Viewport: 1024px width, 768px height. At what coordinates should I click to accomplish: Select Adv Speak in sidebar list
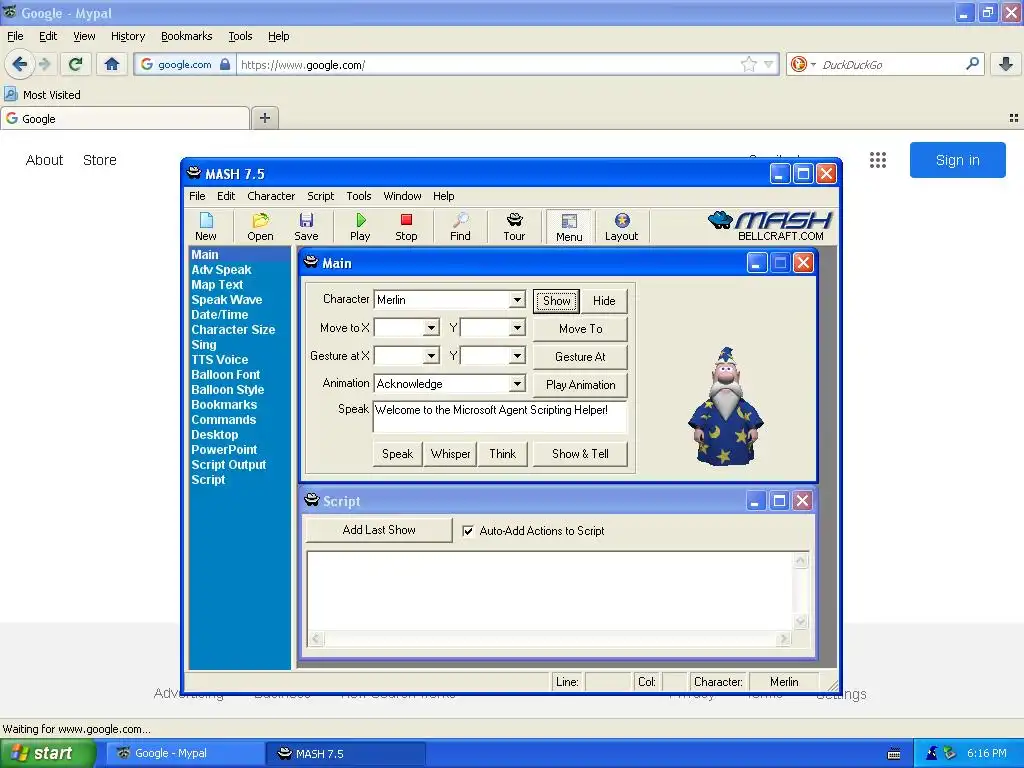[x=221, y=270]
